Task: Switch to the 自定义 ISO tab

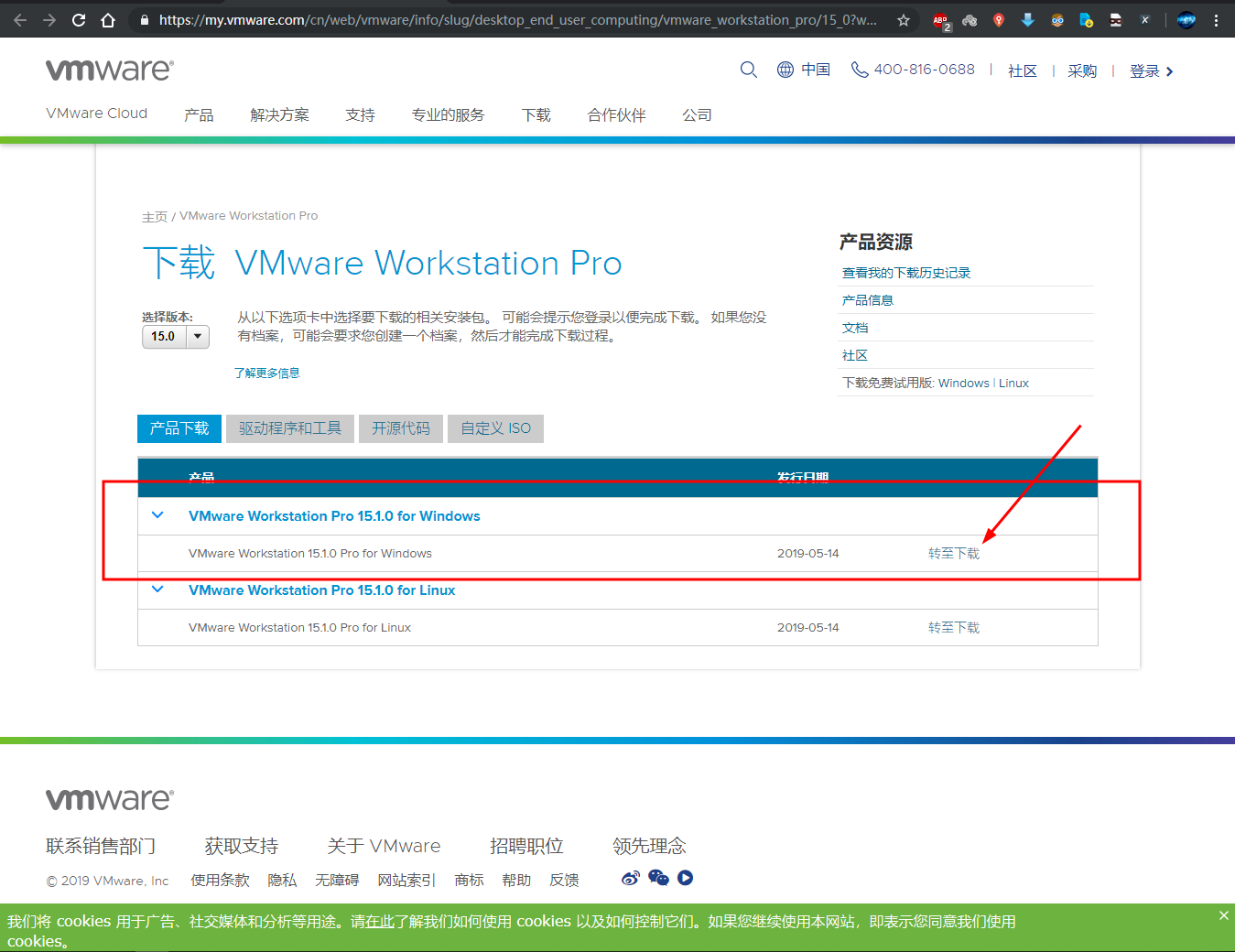Action: 495,428
